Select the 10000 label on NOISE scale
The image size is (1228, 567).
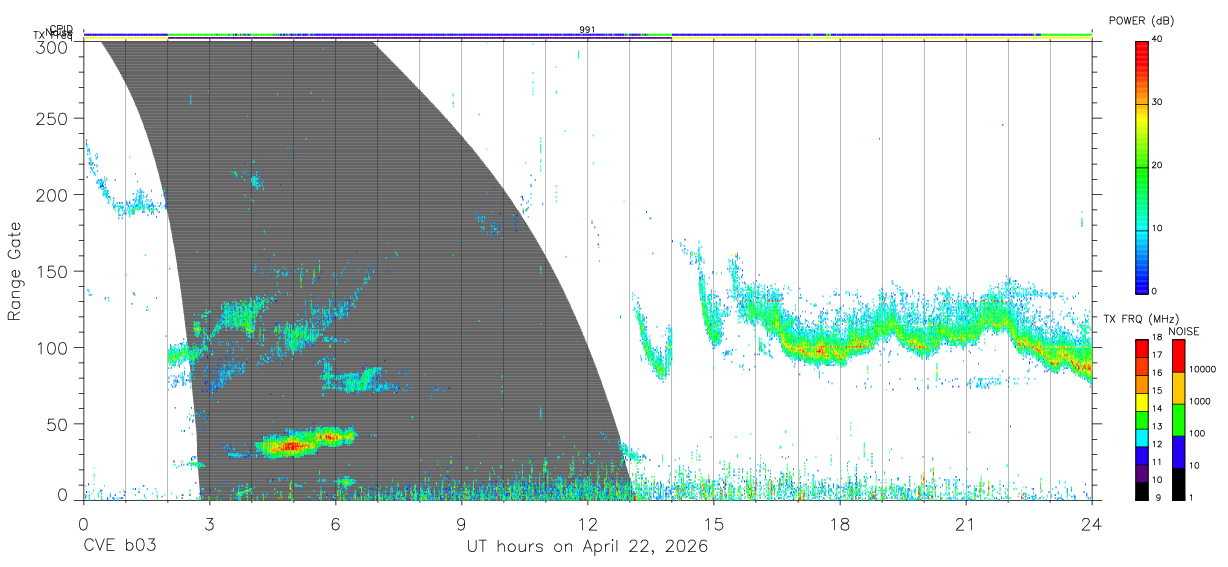coord(1204,370)
